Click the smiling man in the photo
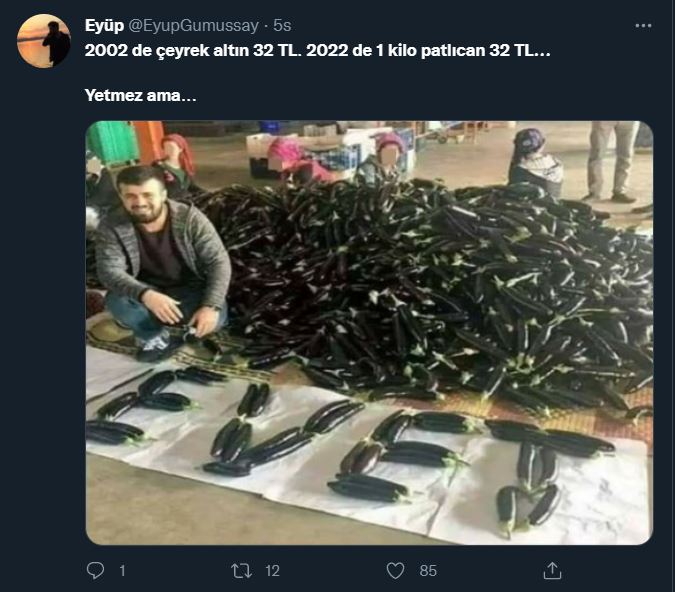 coord(160,250)
